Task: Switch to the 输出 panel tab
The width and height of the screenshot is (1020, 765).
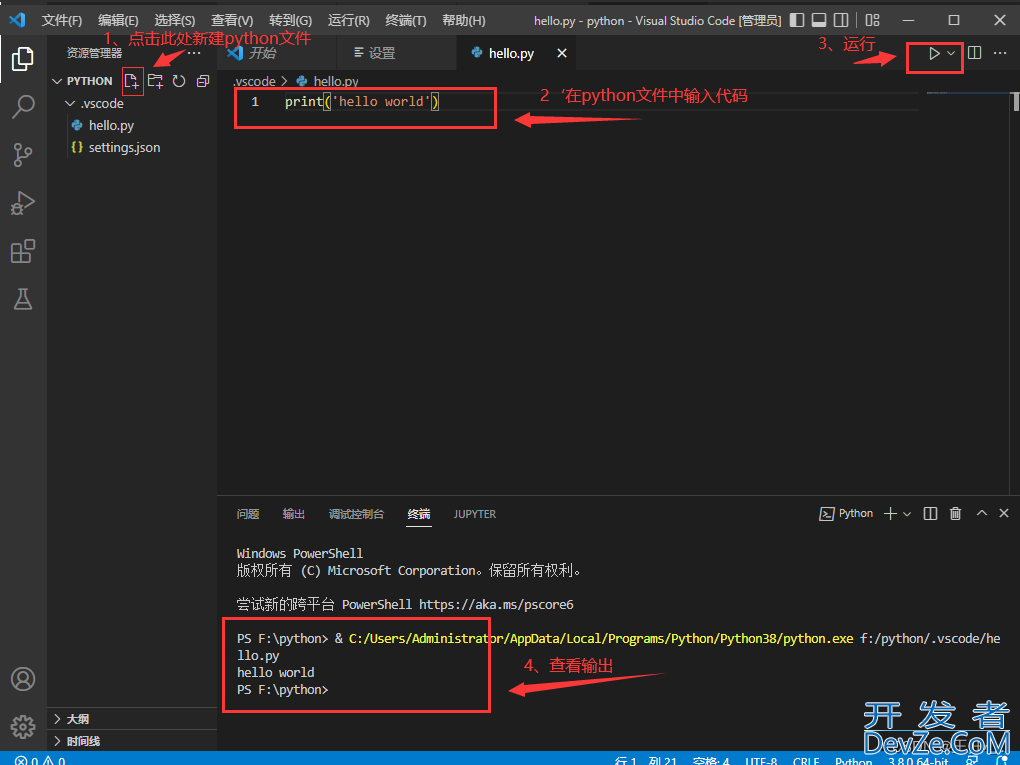Action: pos(293,514)
